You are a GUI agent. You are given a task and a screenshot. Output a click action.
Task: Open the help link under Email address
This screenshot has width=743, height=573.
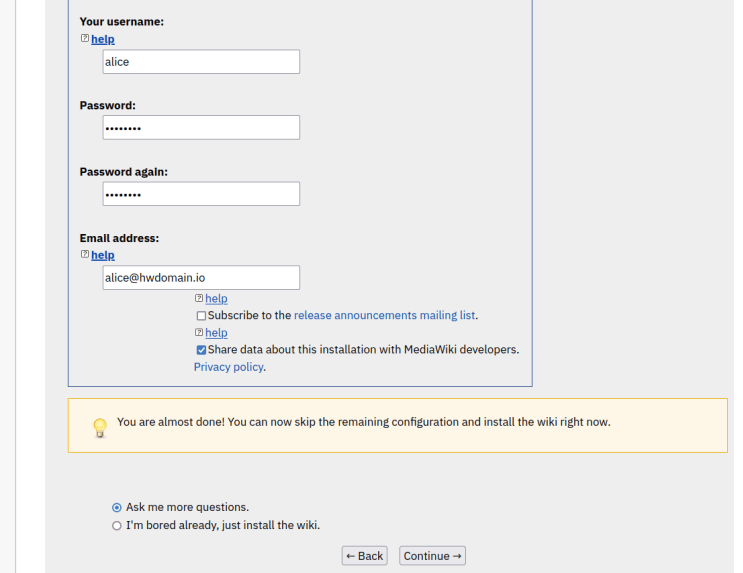[103, 255]
